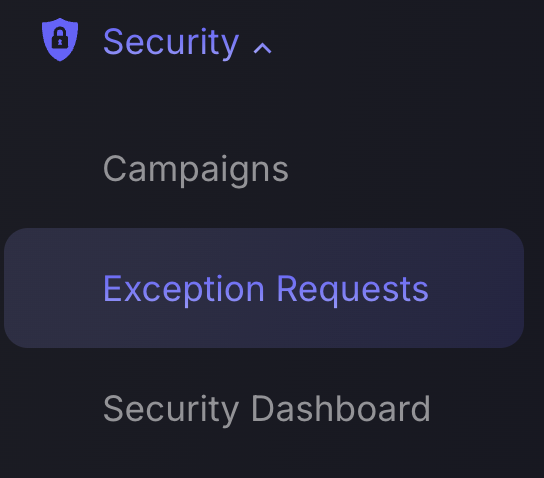Choose the Exception Requests link text
Screen dimensions: 544x478
coord(266,289)
